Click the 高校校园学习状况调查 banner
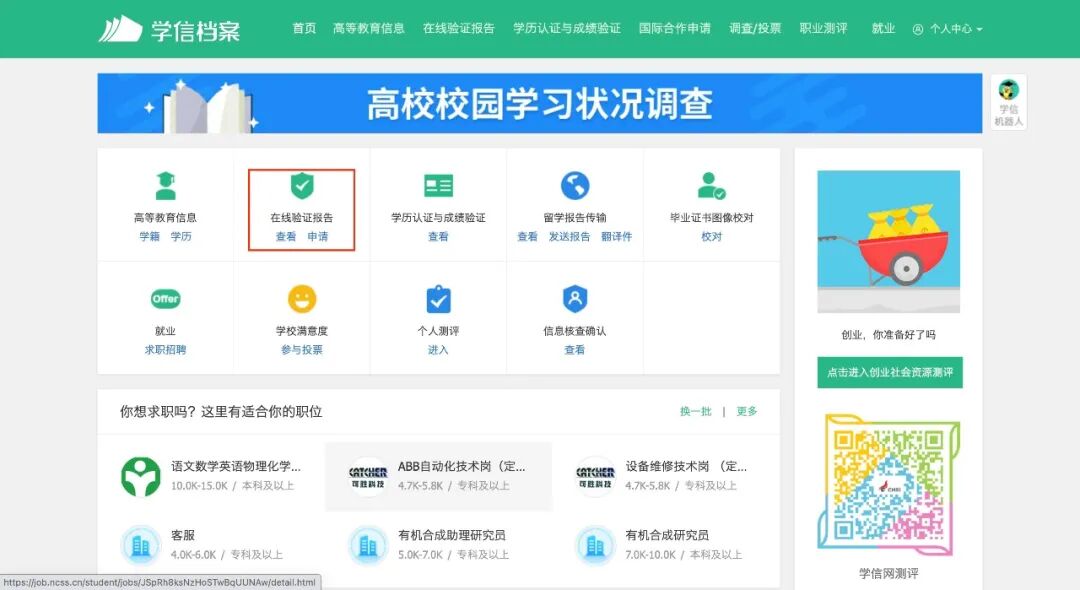 (x=540, y=103)
